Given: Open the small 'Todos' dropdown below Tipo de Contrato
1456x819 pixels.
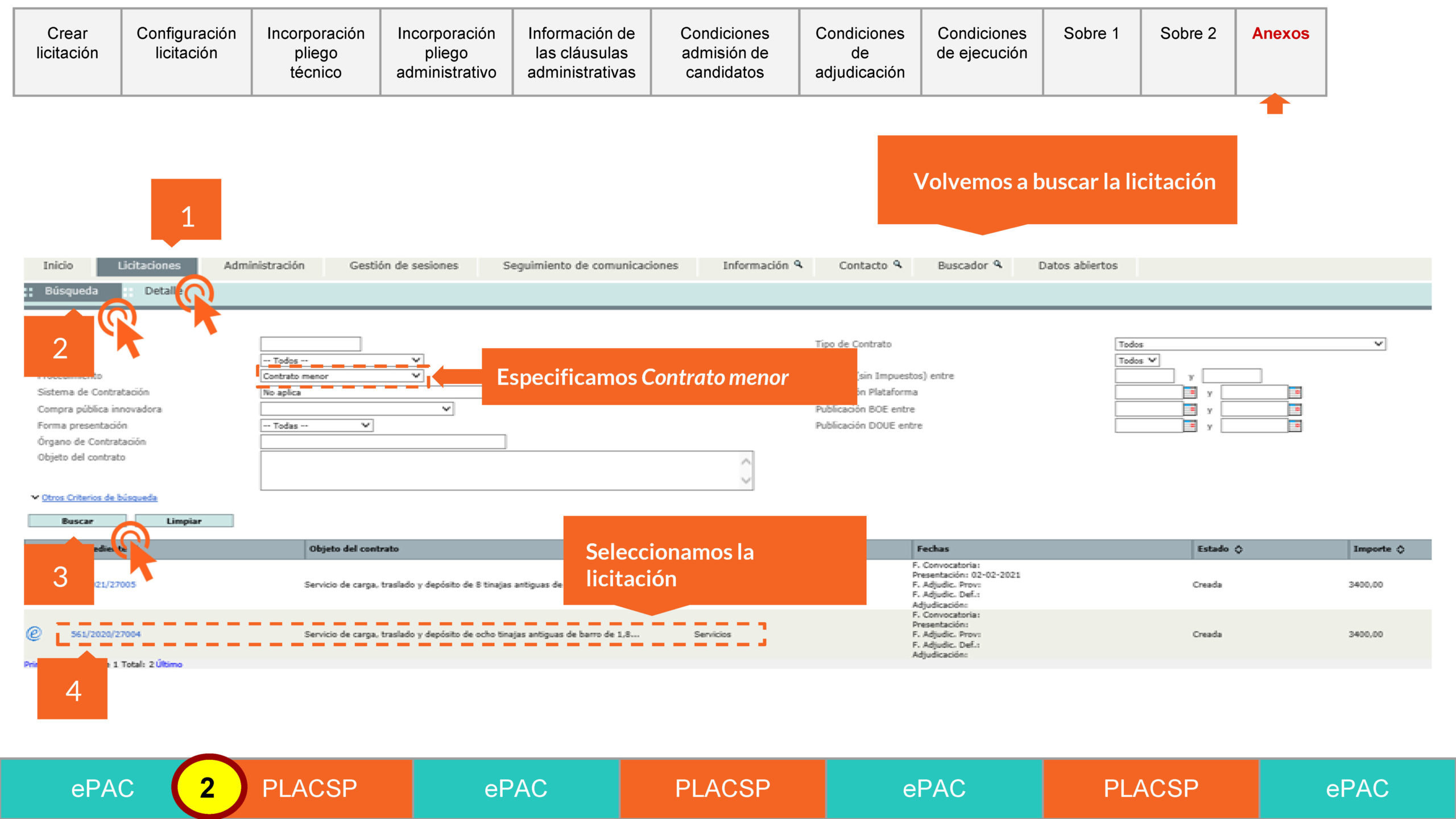Looking at the screenshot, I should [x=1137, y=361].
